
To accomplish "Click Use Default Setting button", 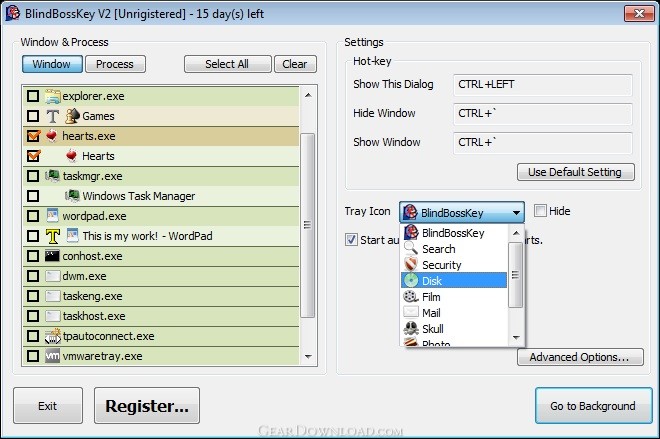I will click(575, 172).
